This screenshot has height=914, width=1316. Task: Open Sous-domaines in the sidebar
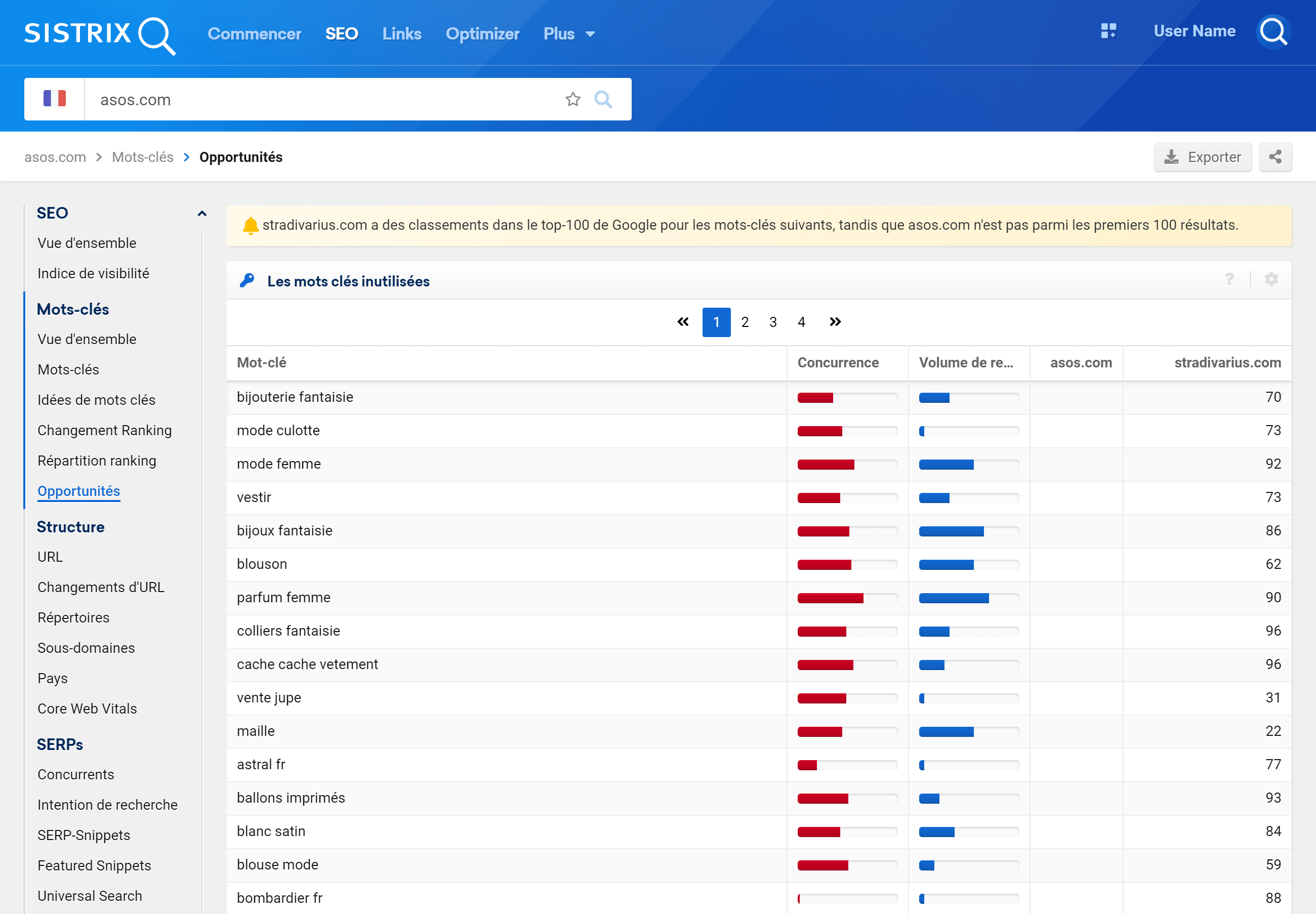tap(86, 648)
